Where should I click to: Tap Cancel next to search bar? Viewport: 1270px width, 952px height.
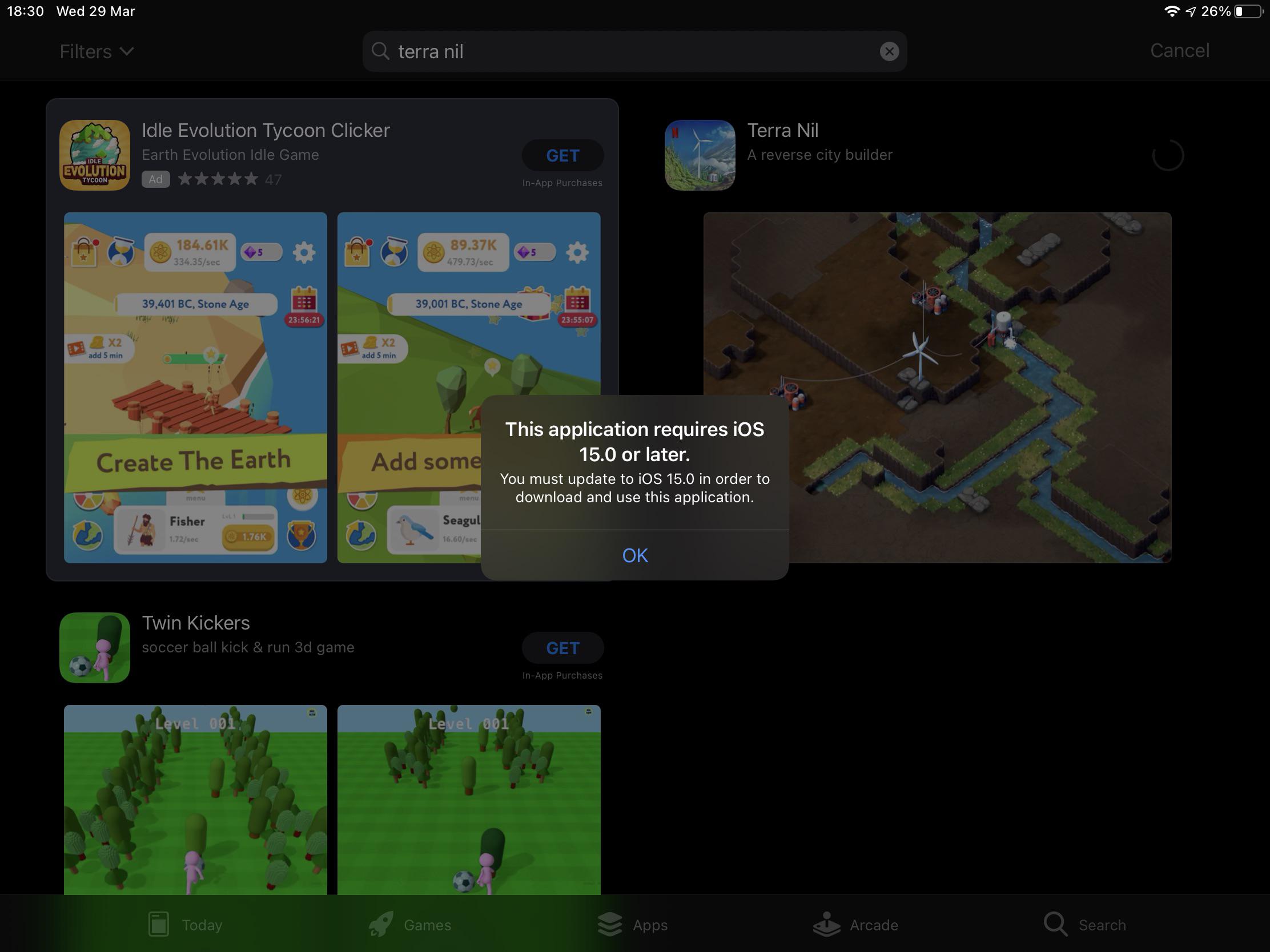[x=1179, y=50]
